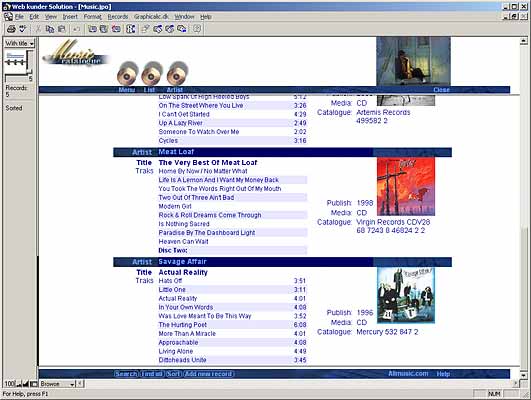Select track Dittoheads Unite

pyautogui.click(x=182, y=360)
